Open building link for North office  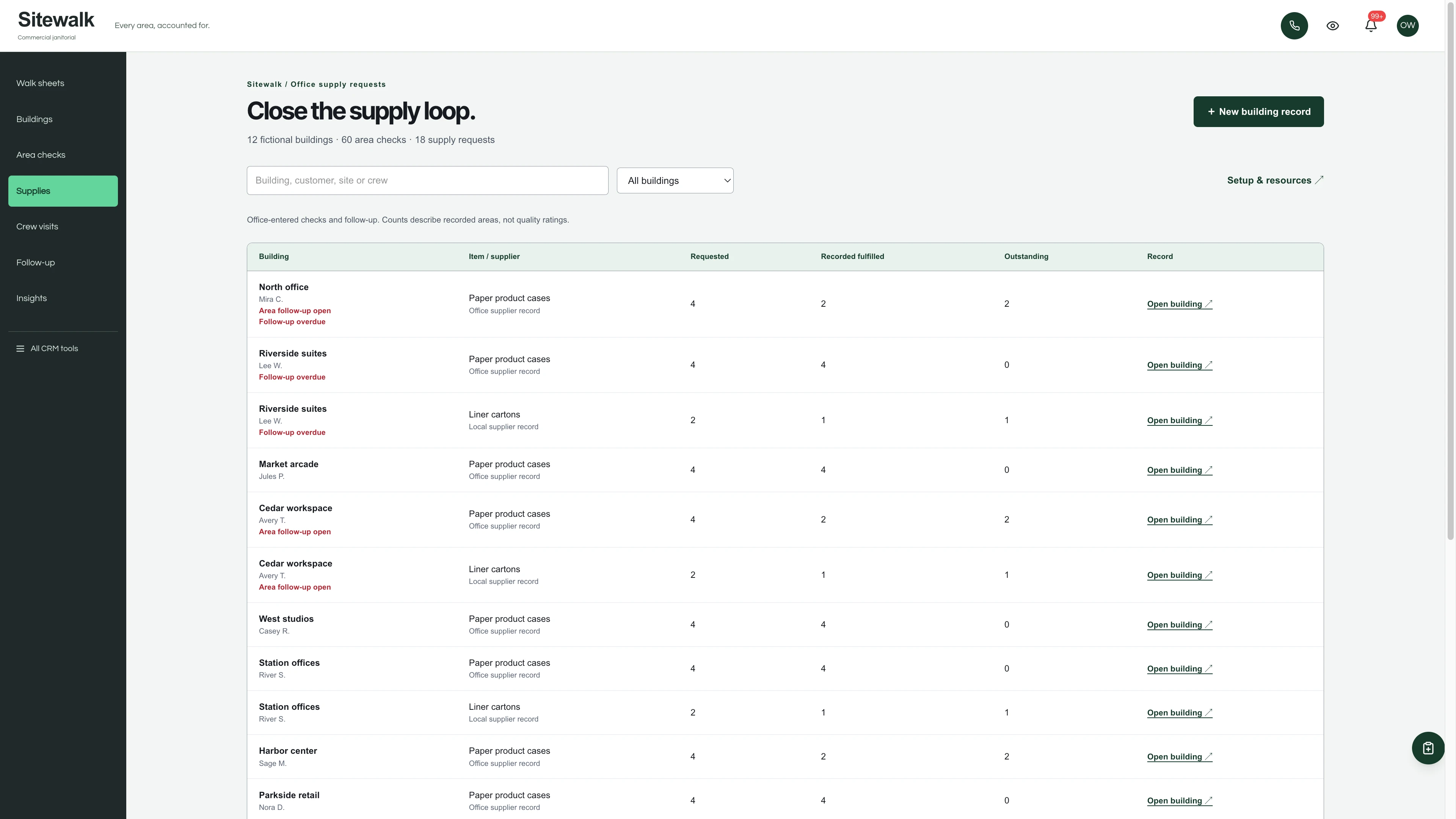1180,304
